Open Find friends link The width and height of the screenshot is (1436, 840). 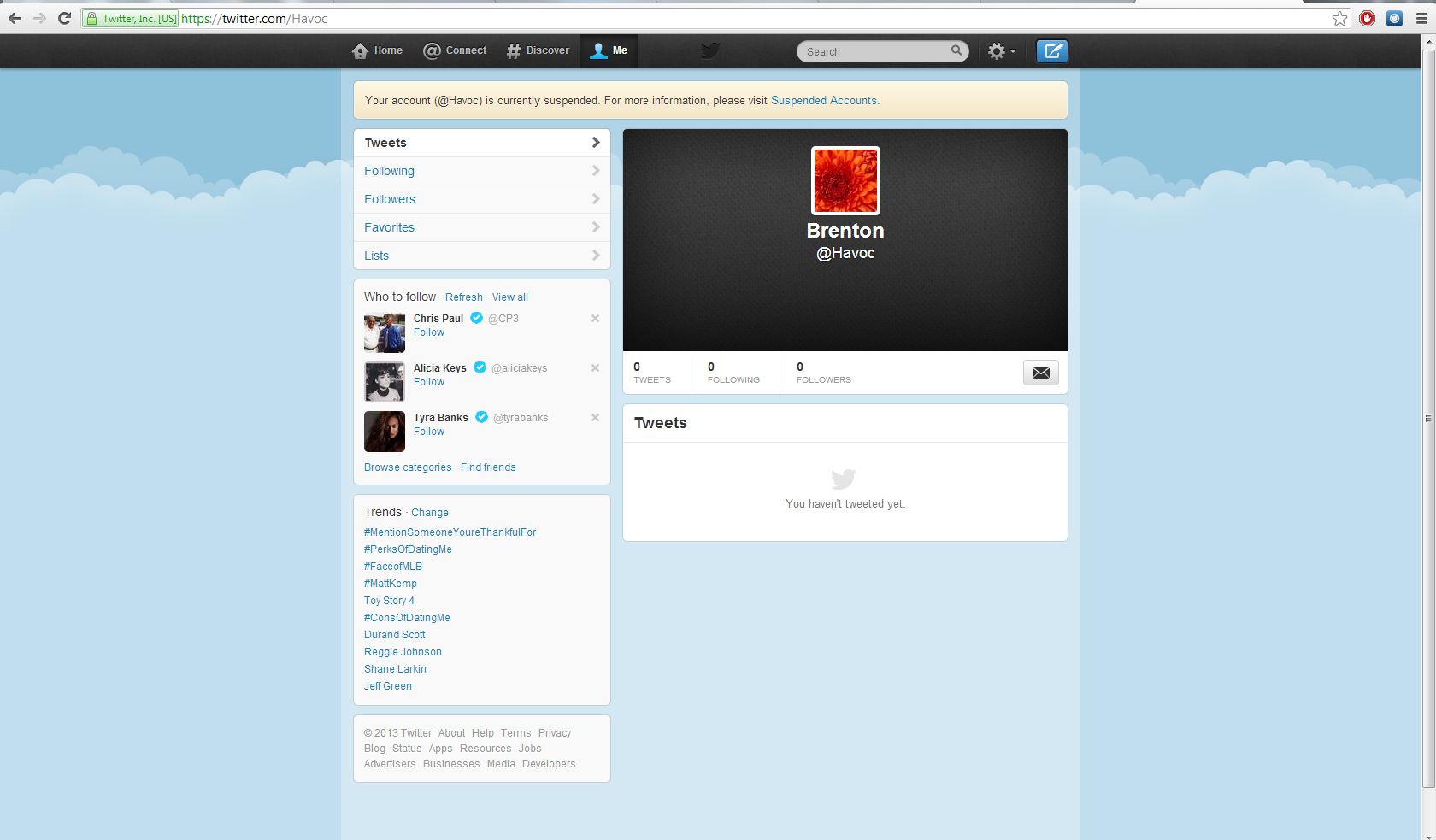488,467
